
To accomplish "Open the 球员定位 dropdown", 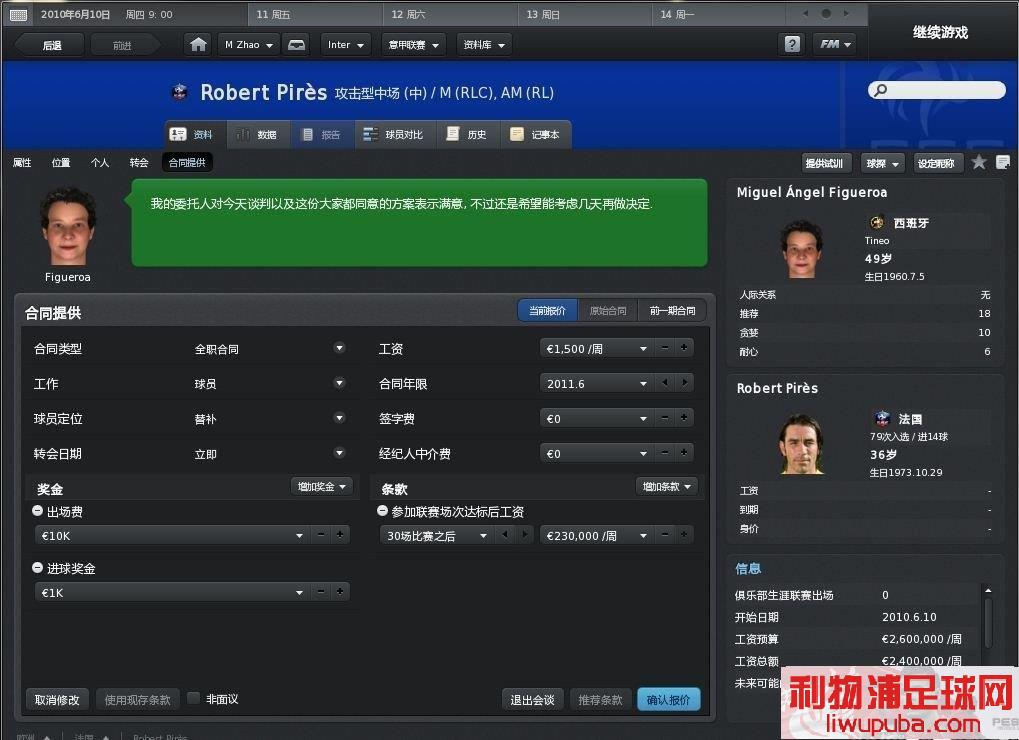I will point(339,418).
